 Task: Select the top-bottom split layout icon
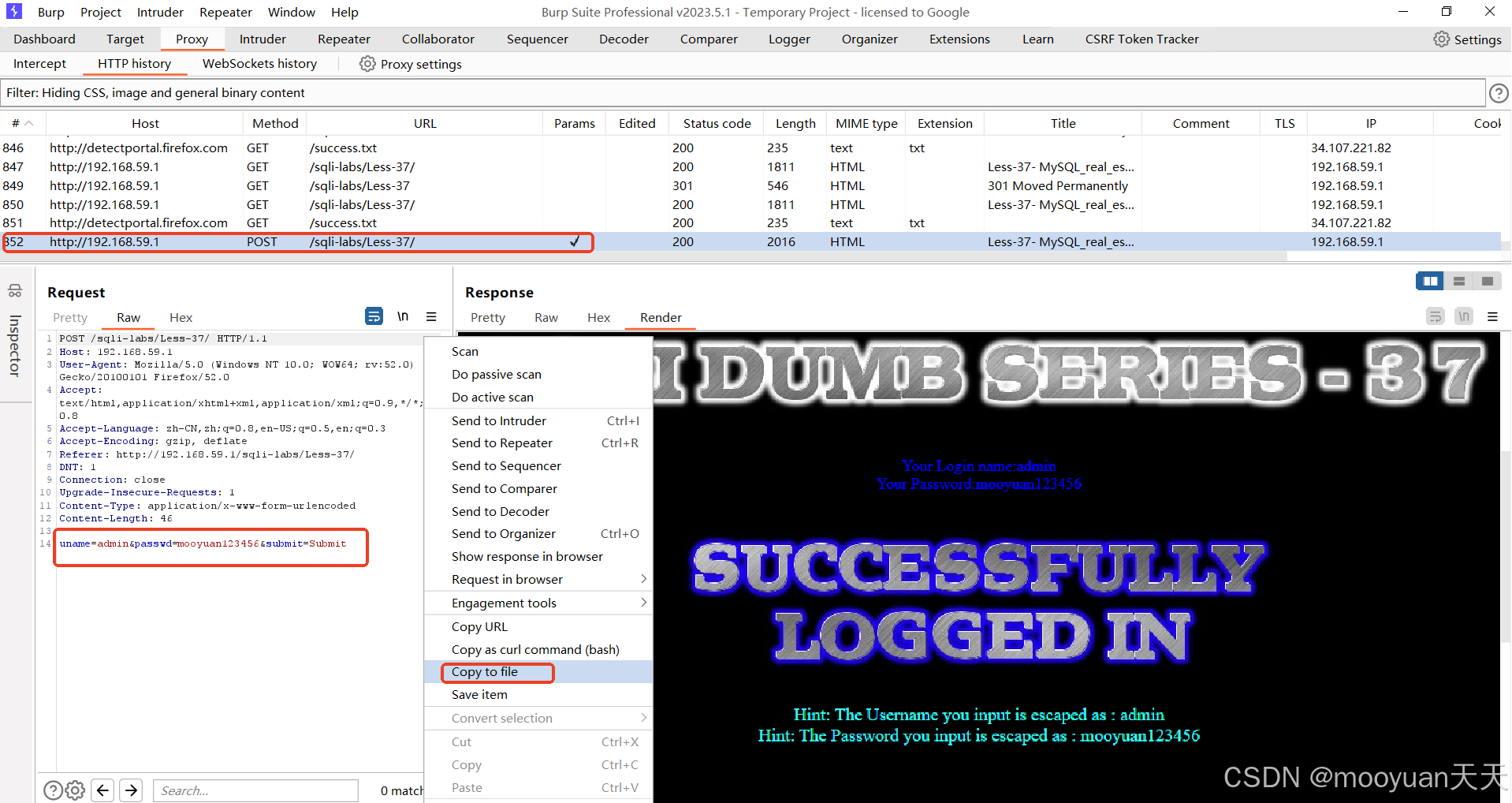click(1459, 281)
